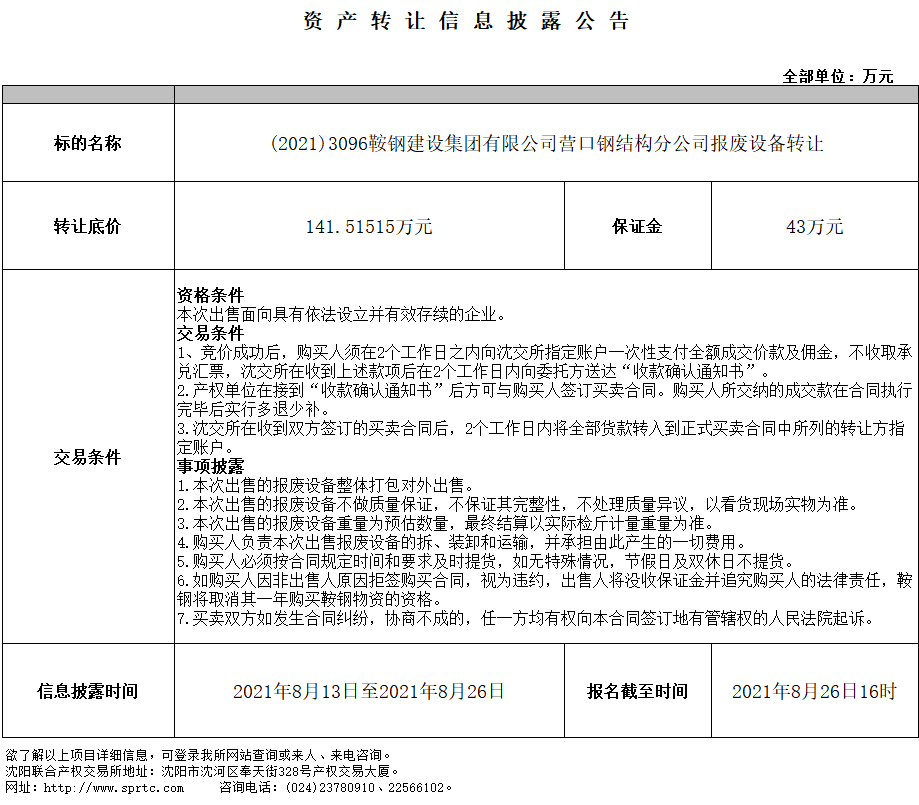The image size is (919, 805).
Task: Click the www.sprtc.com website URL
Action: point(99,788)
